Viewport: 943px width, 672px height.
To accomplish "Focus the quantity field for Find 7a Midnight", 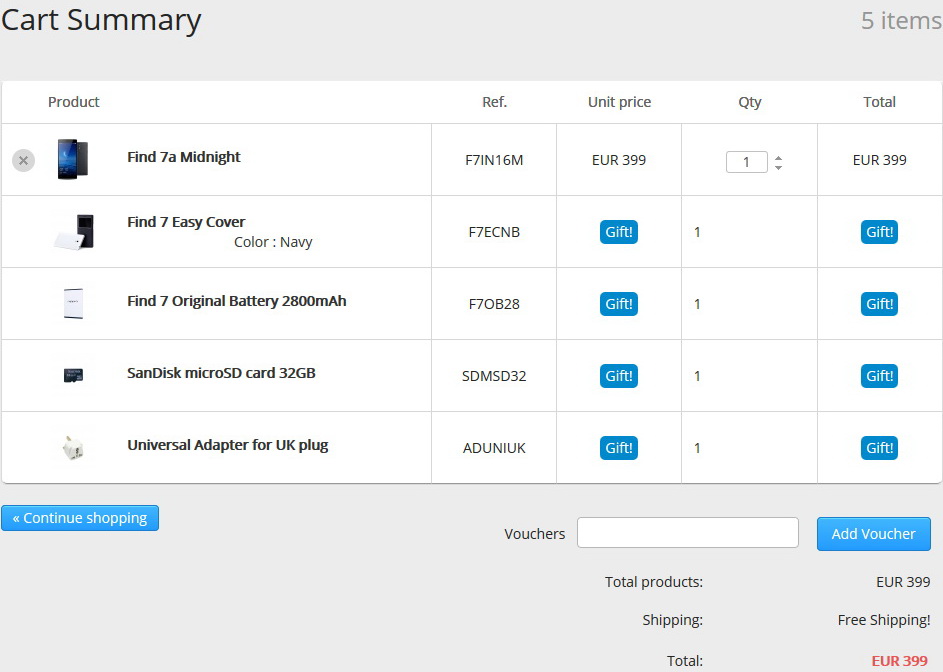I will pyautogui.click(x=746, y=161).
